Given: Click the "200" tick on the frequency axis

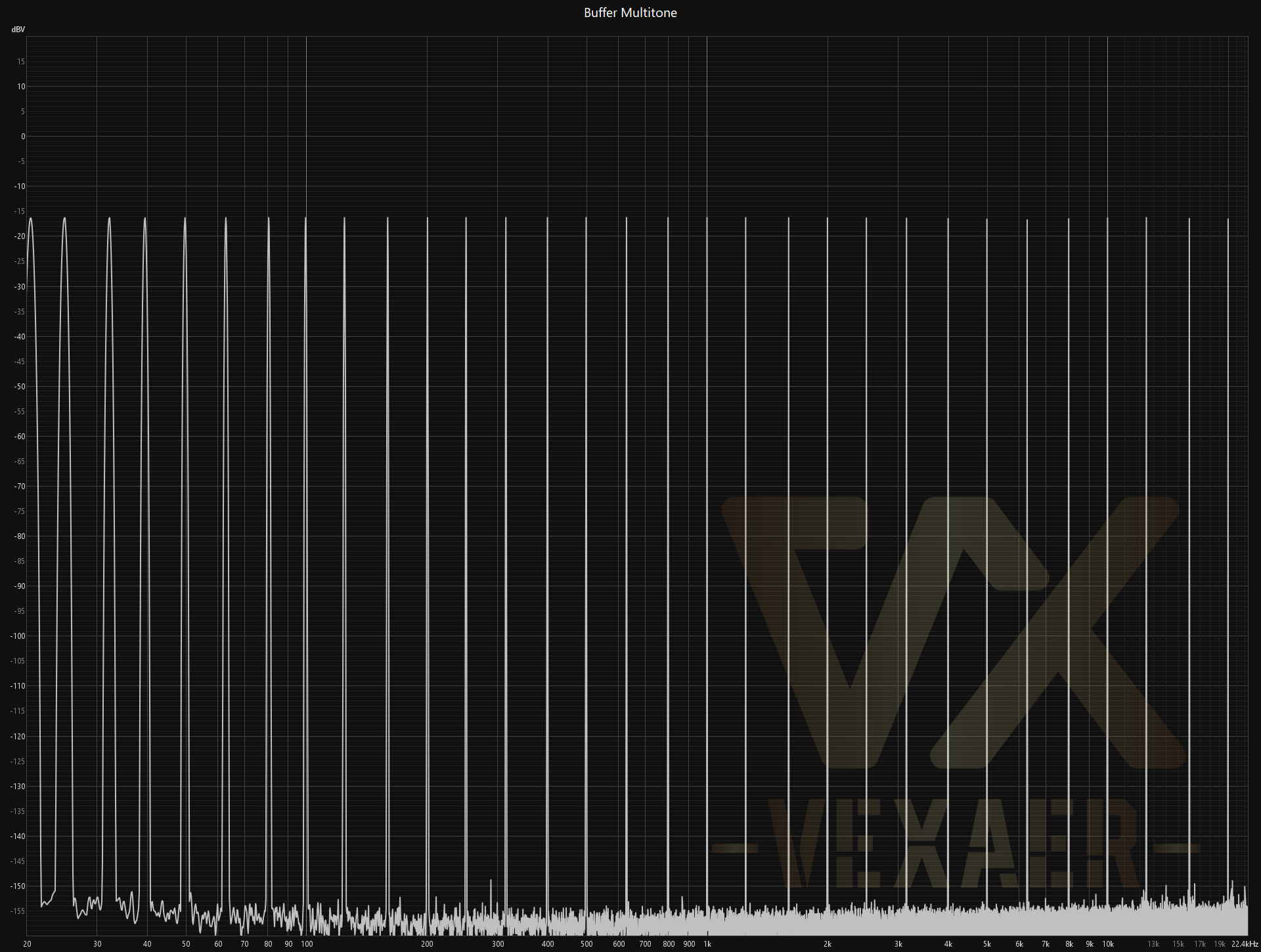Looking at the screenshot, I should tap(427, 944).
